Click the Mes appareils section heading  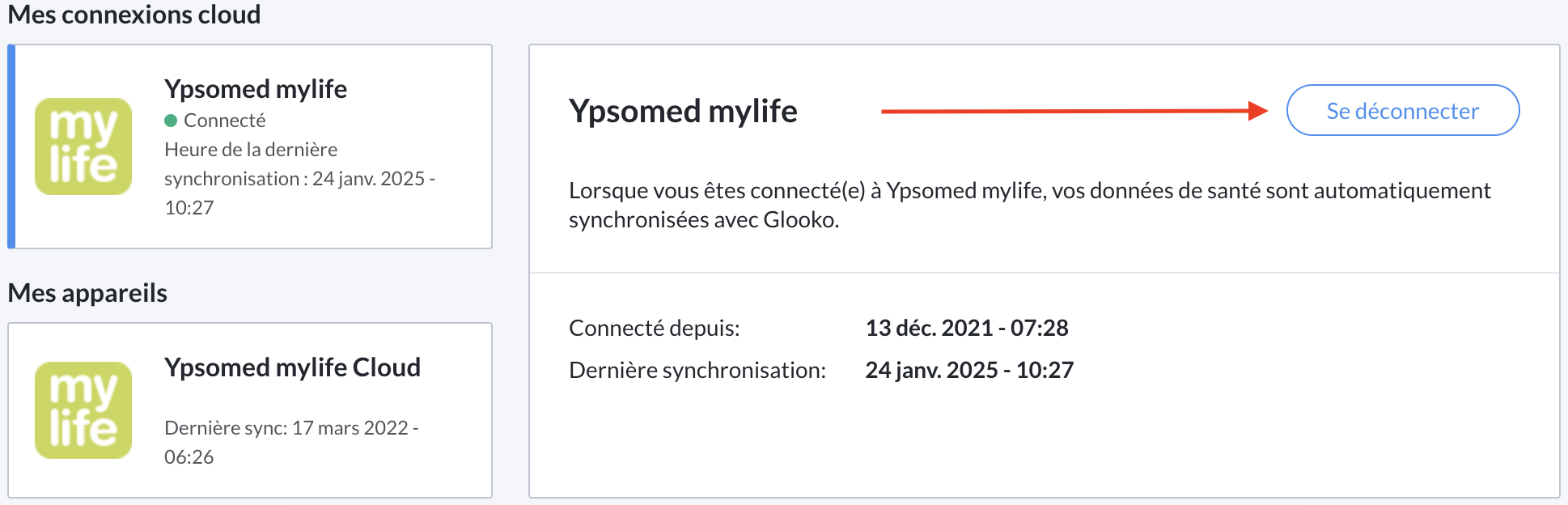tap(87, 293)
